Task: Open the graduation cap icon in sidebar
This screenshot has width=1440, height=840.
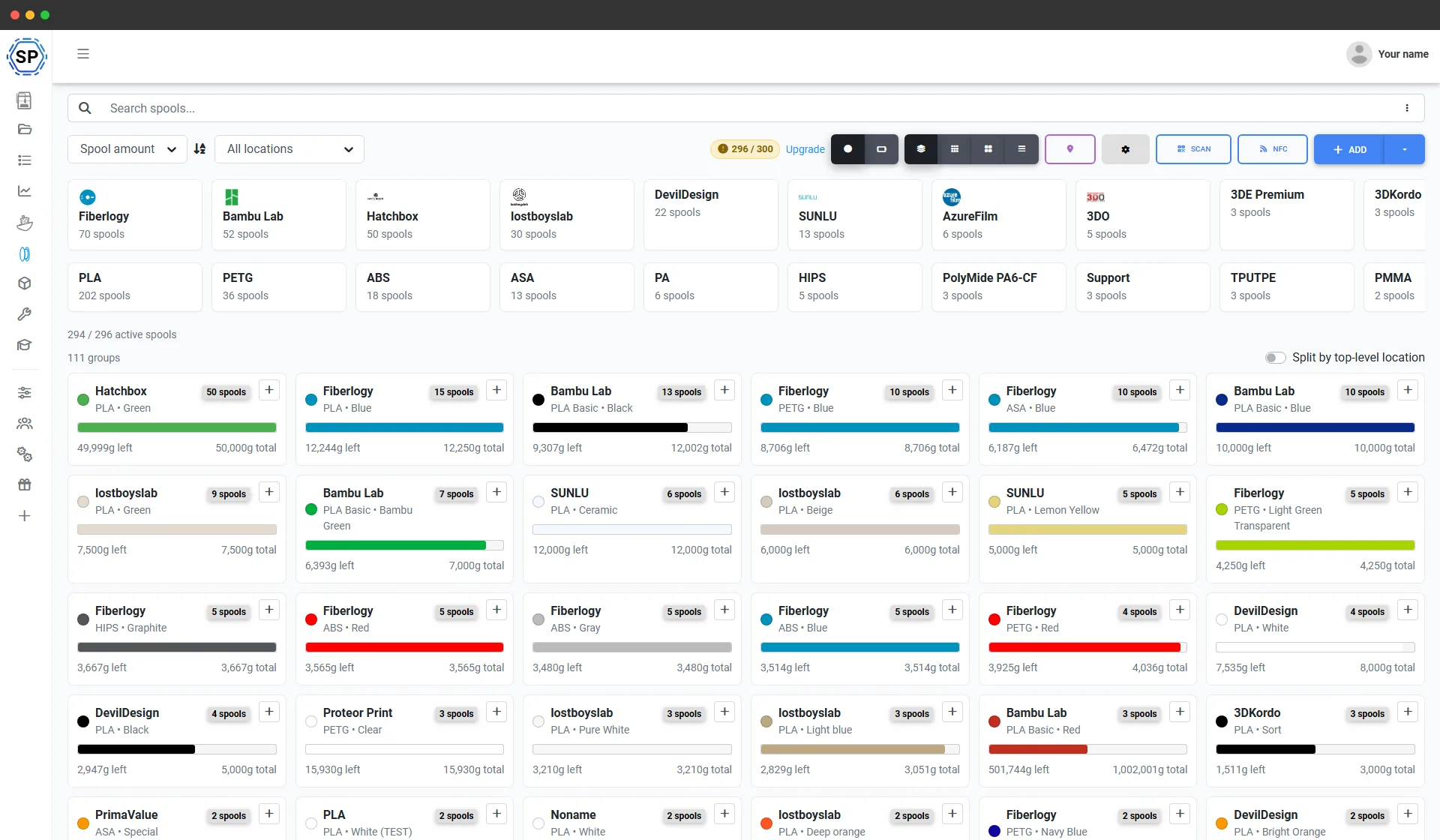Action: click(25, 345)
